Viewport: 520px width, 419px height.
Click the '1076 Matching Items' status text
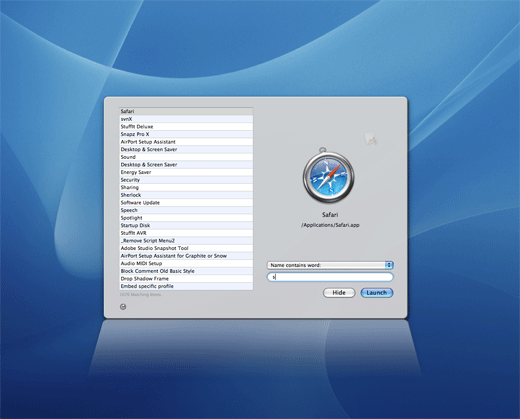click(141, 295)
